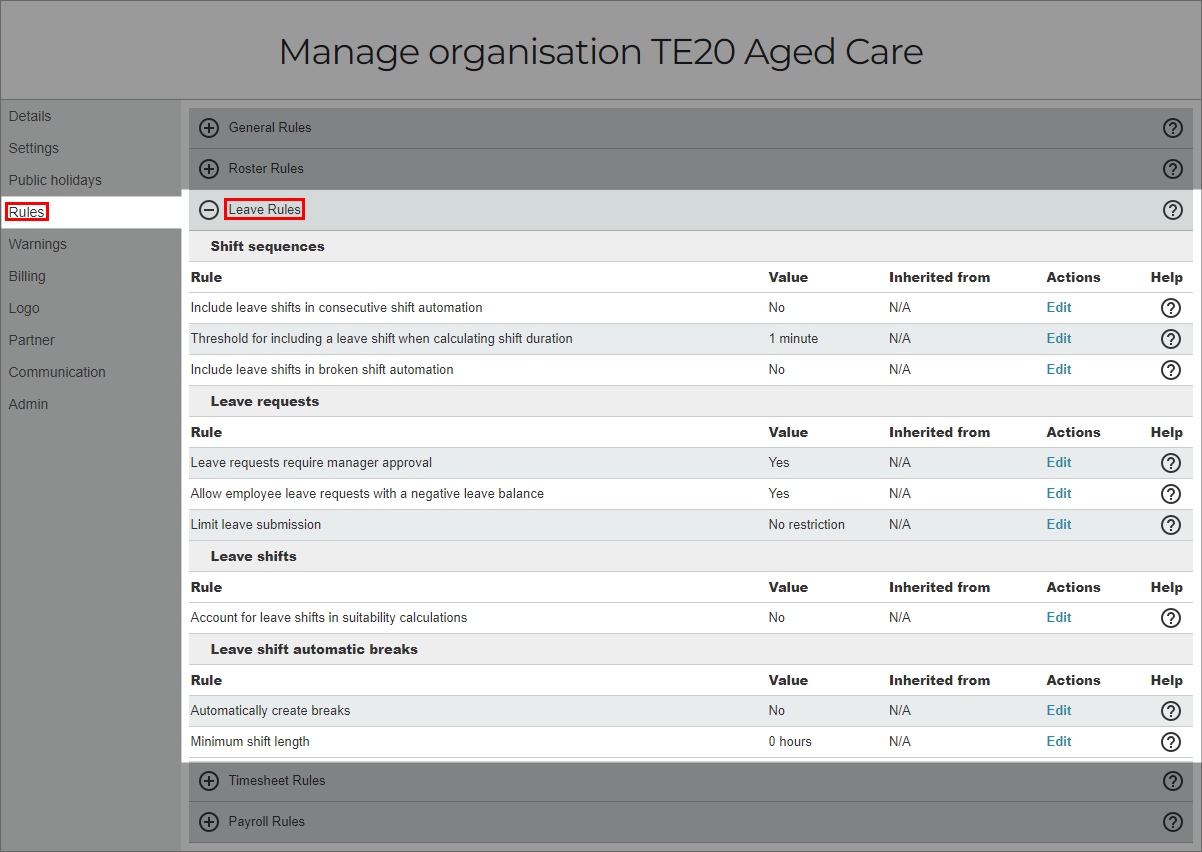This screenshot has height=852, width=1202.
Task: Show help for consecutive shift automation rule
Action: tap(1171, 308)
